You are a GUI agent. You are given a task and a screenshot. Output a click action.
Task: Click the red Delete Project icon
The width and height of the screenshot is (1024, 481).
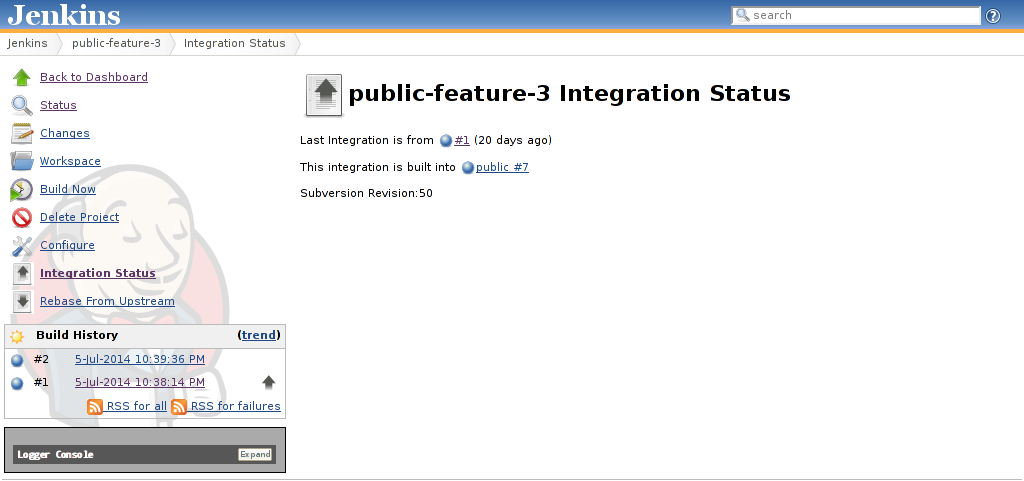pos(22,217)
